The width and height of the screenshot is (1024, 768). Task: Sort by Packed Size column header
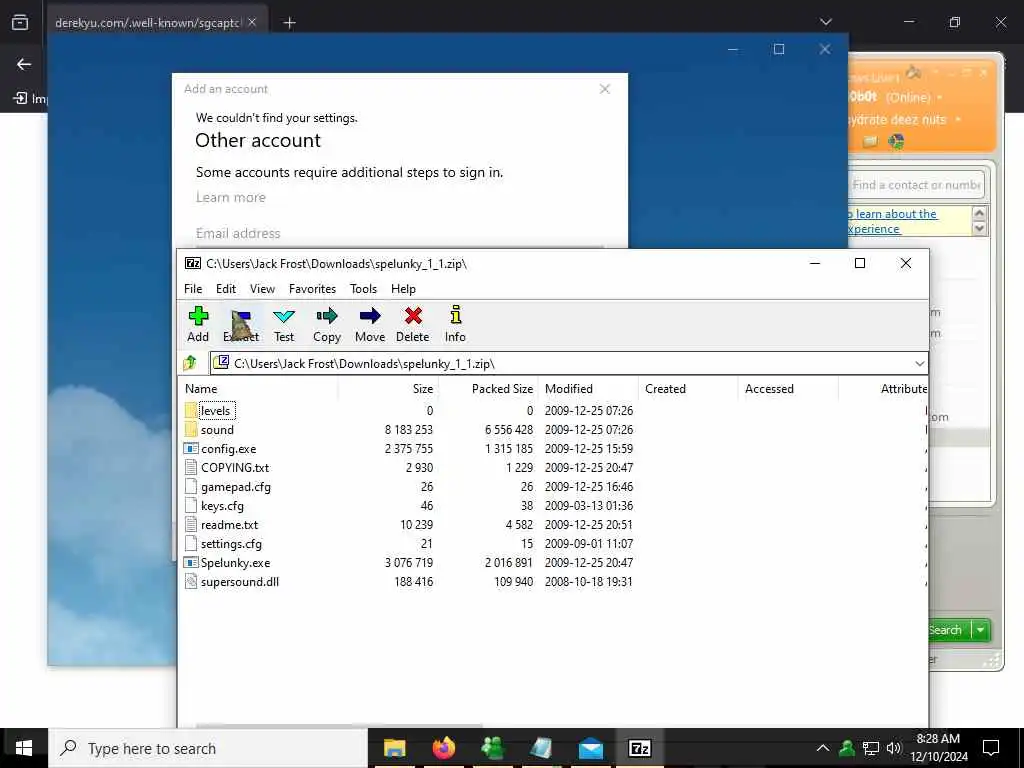point(488,389)
